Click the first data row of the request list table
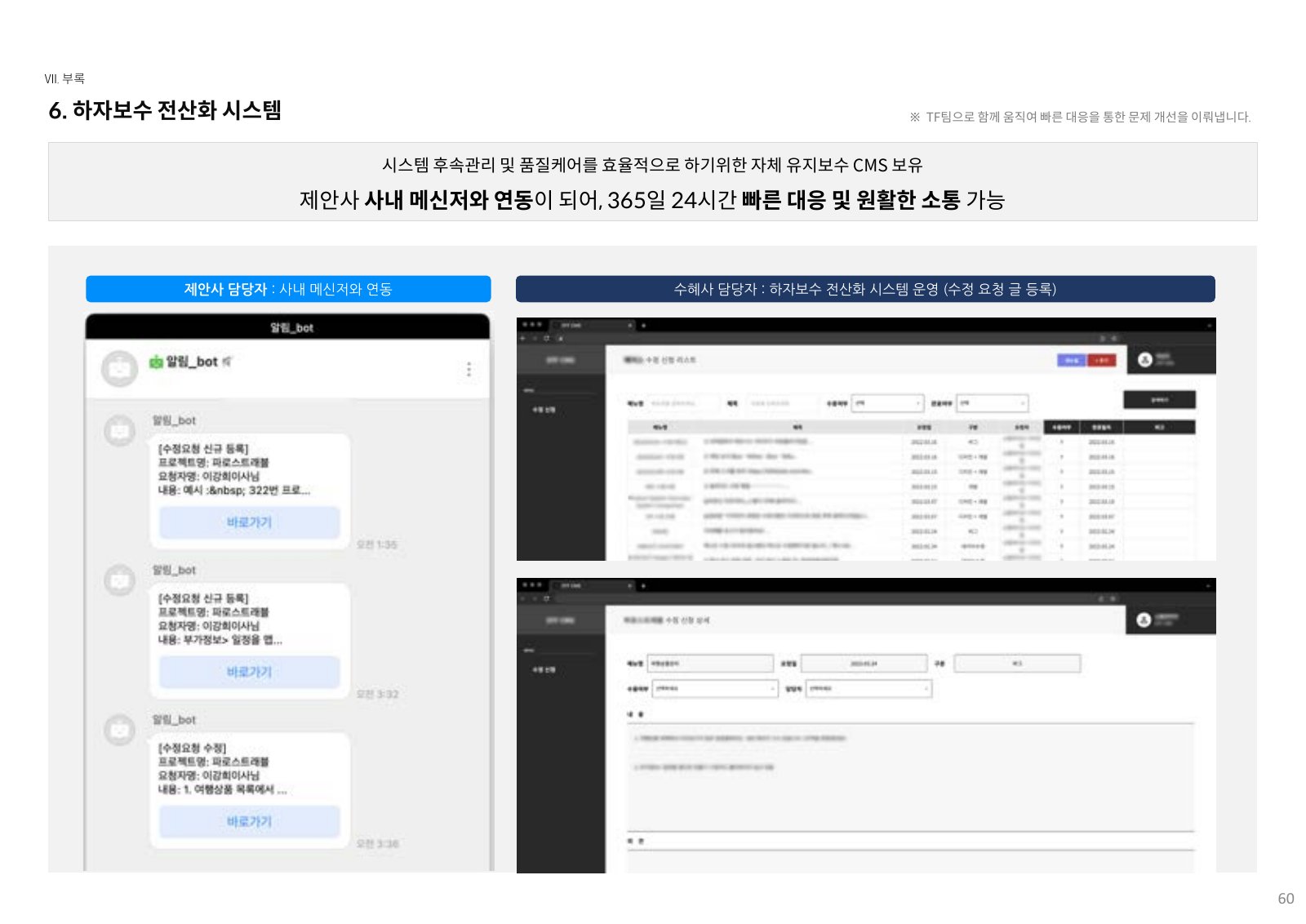This screenshot has width=1306, height=924. click(x=911, y=442)
